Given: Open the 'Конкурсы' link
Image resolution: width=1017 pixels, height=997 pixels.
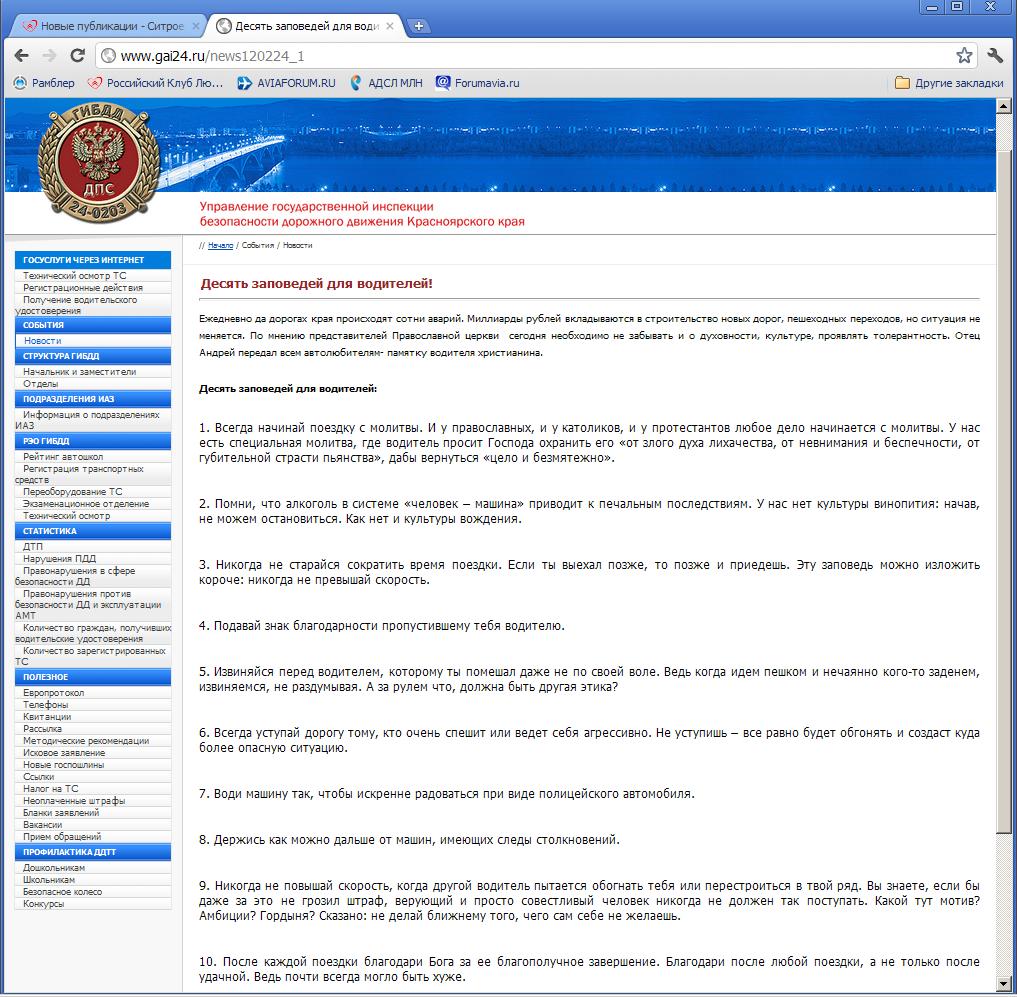Looking at the screenshot, I should point(43,904).
